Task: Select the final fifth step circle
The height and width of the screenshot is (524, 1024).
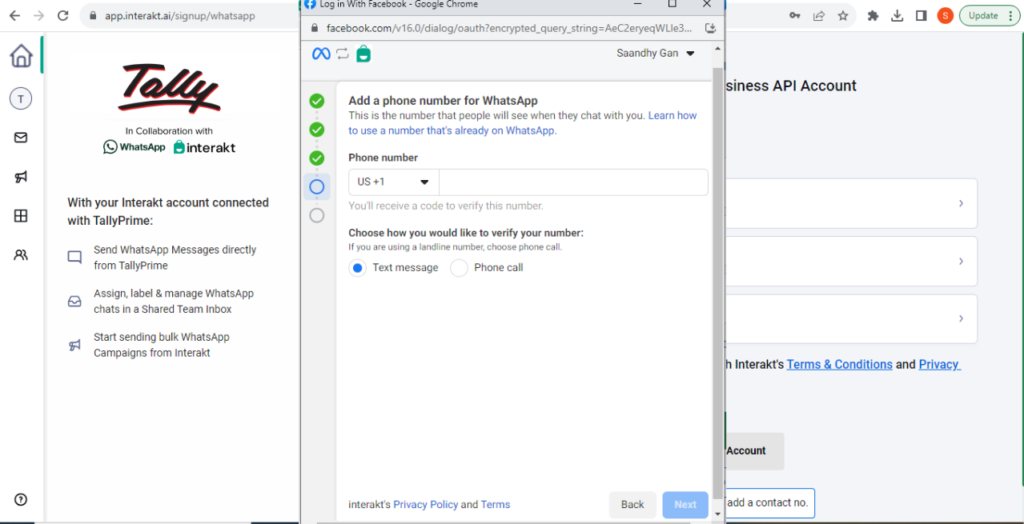Action: 317,216
